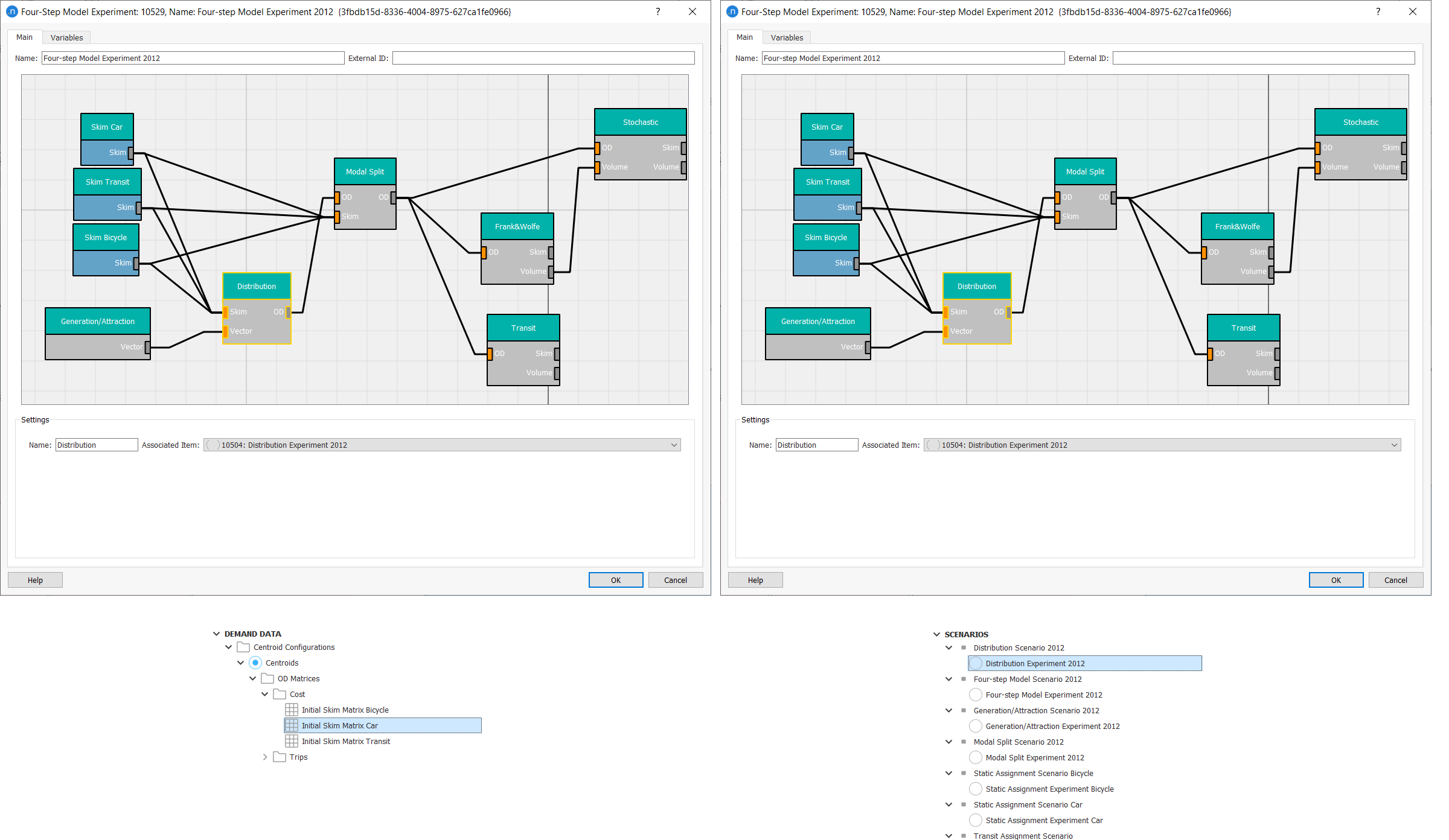Click OK button in left dialog window
The image size is (1449, 840).
[x=615, y=580]
